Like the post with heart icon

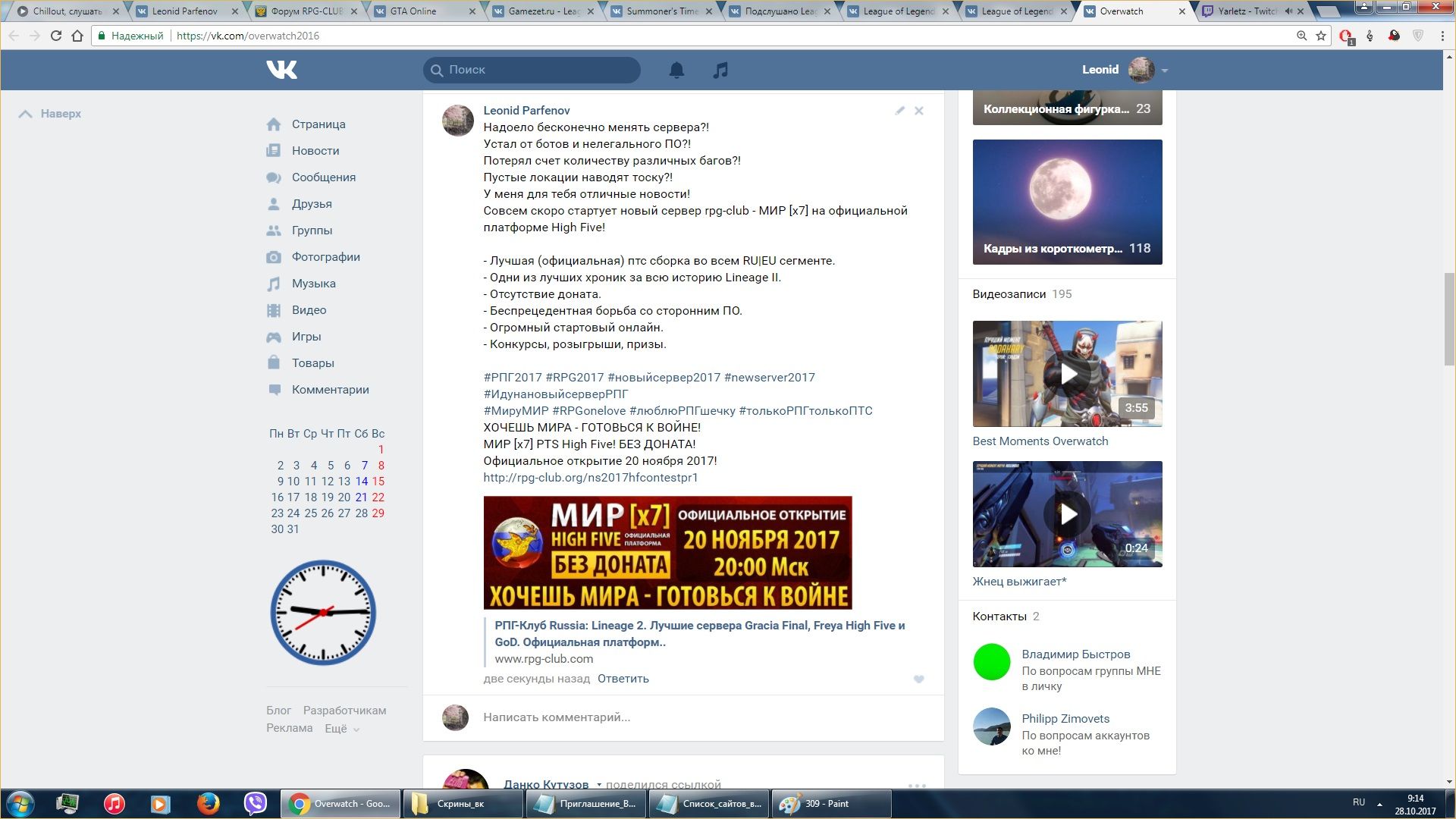[x=918, y=679]
